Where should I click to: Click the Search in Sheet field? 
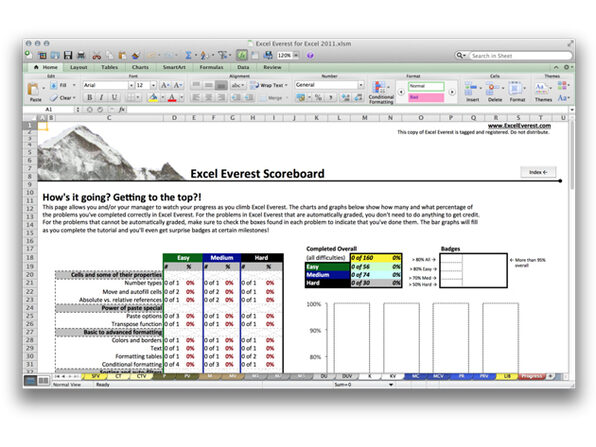(x=520, y=55)
